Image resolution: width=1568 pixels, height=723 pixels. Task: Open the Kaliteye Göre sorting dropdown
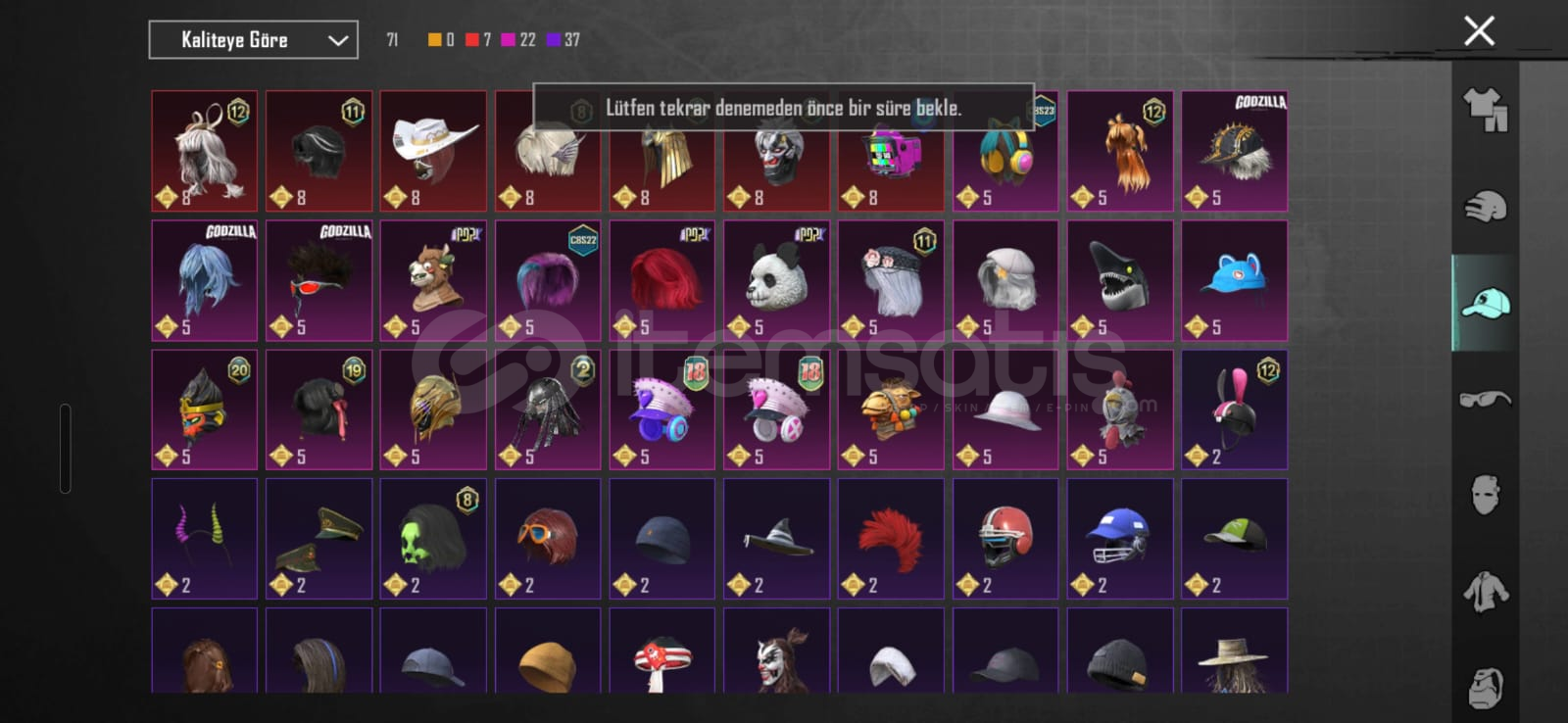pos(253,40)
